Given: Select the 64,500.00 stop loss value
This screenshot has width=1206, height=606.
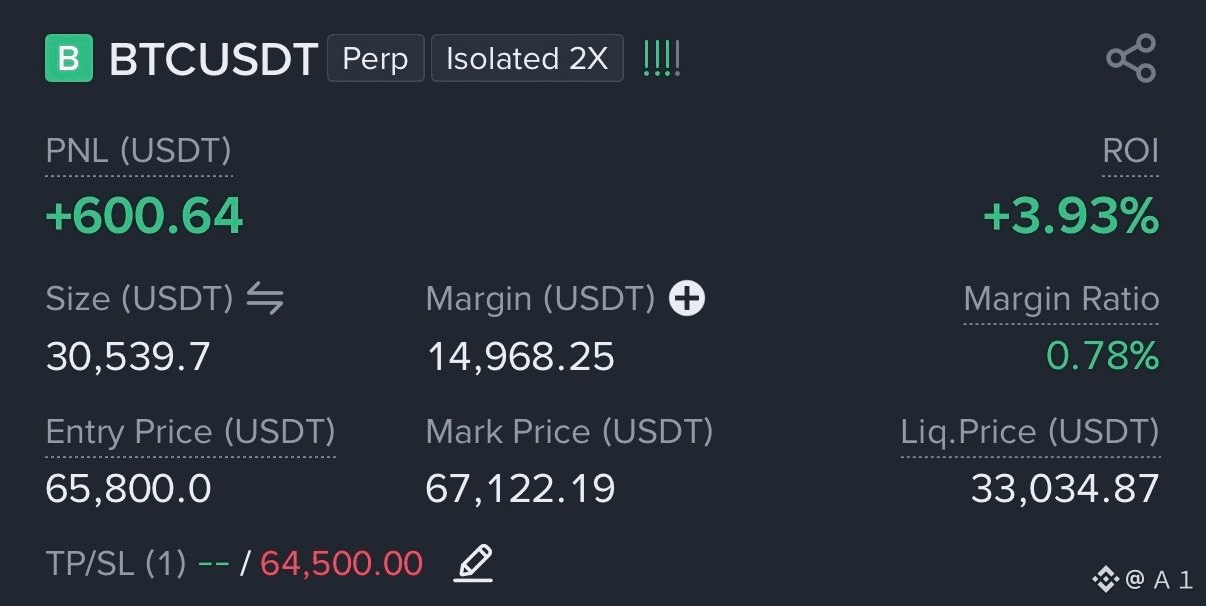Looking at the screenshot, I should pos(341,564).
